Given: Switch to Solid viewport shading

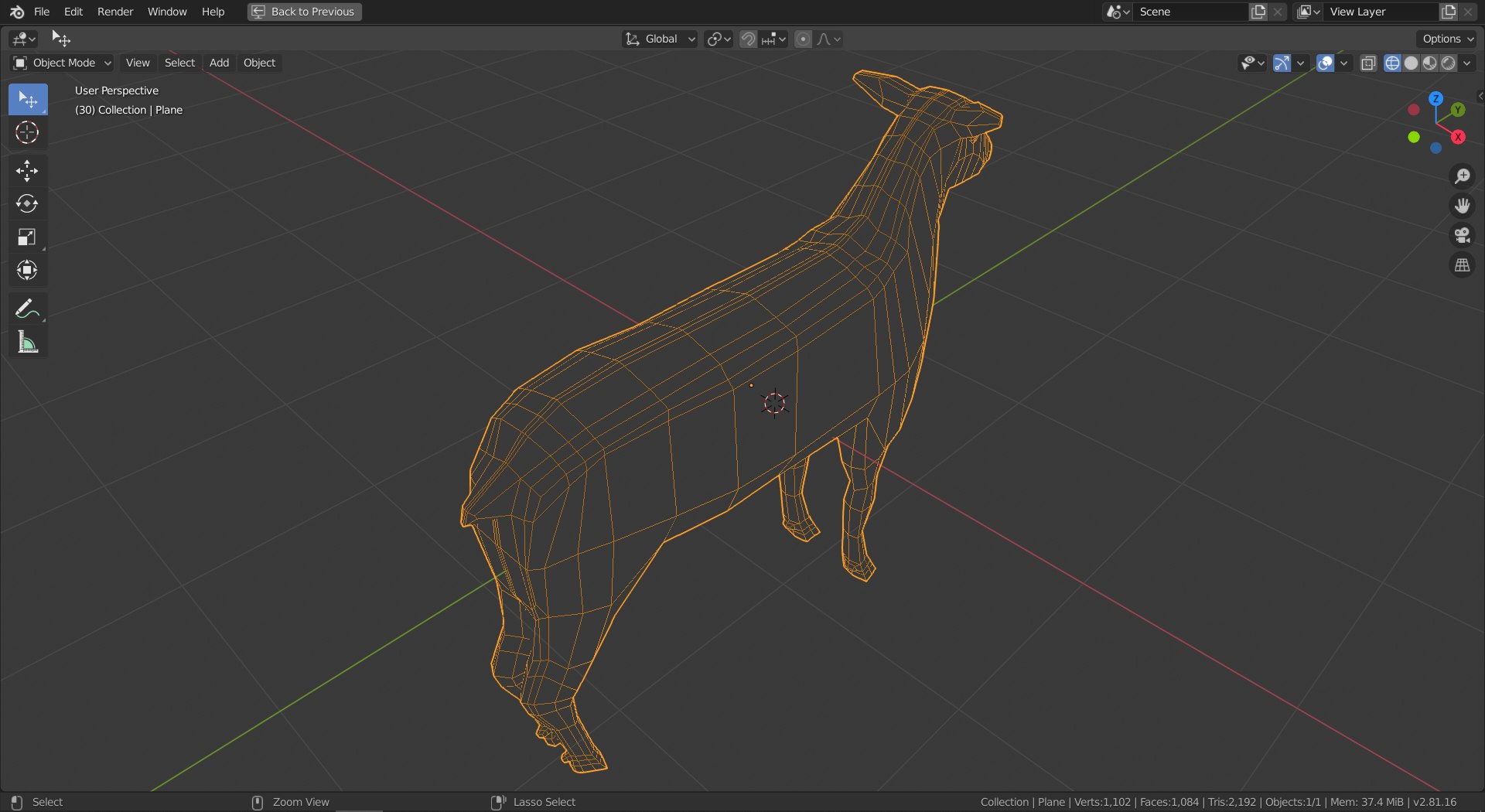Looking at the screenshot, I should tap(1411, 63).
